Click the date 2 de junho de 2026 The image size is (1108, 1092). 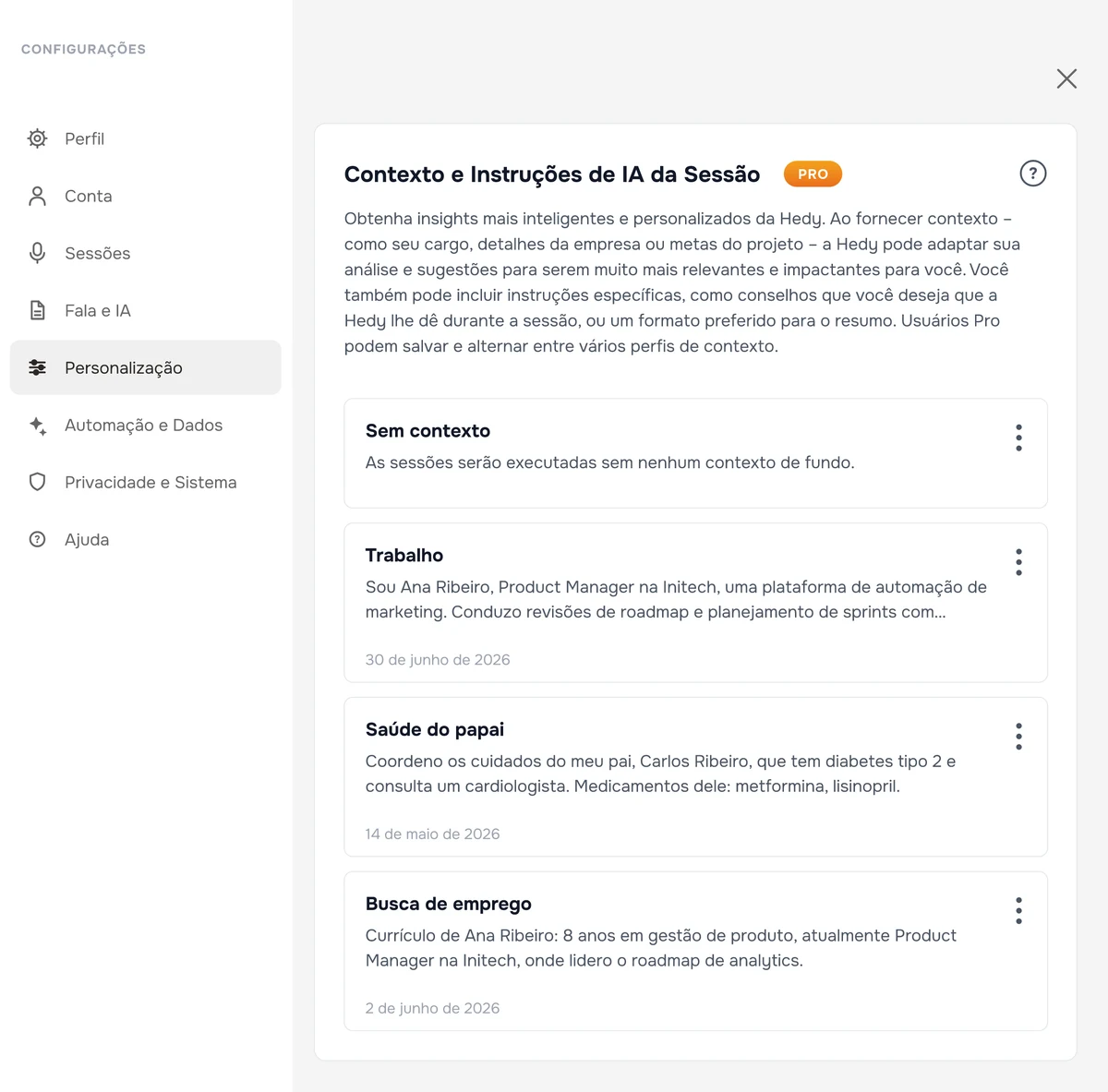click(x=432, y=1009)
